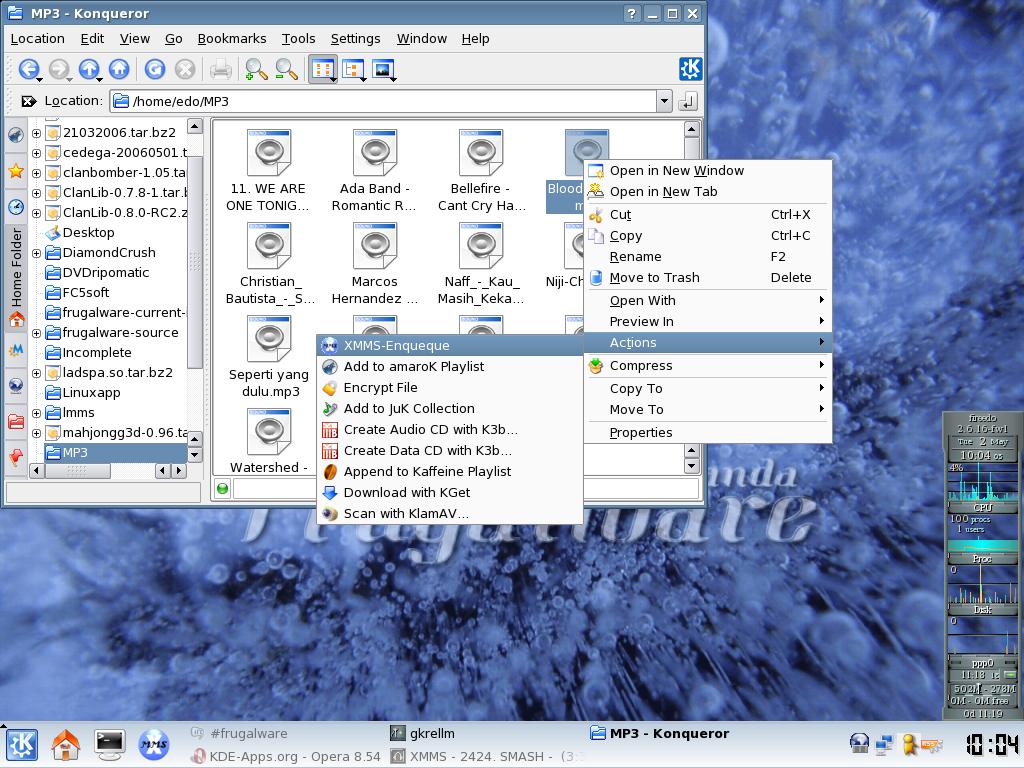Click the digital clock in system tray
The image size is (1024, 768).
pos(991,745)
